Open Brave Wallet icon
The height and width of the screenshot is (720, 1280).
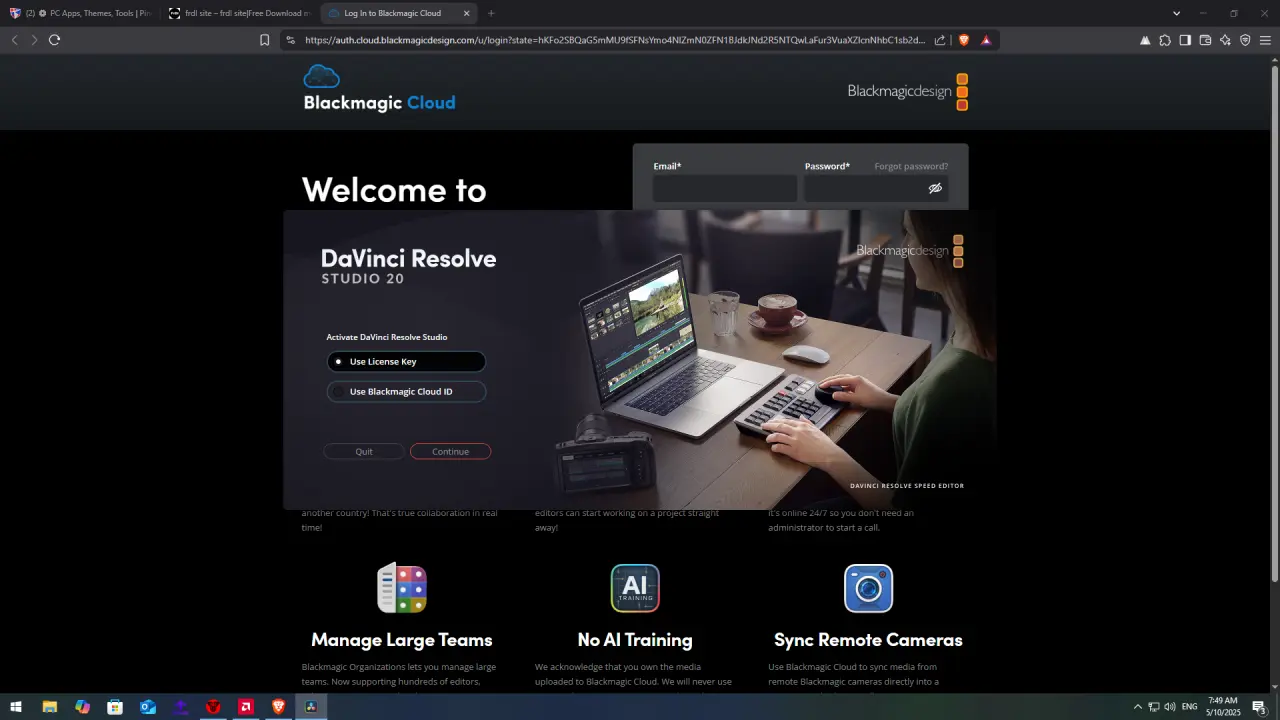click(1205, 40)
